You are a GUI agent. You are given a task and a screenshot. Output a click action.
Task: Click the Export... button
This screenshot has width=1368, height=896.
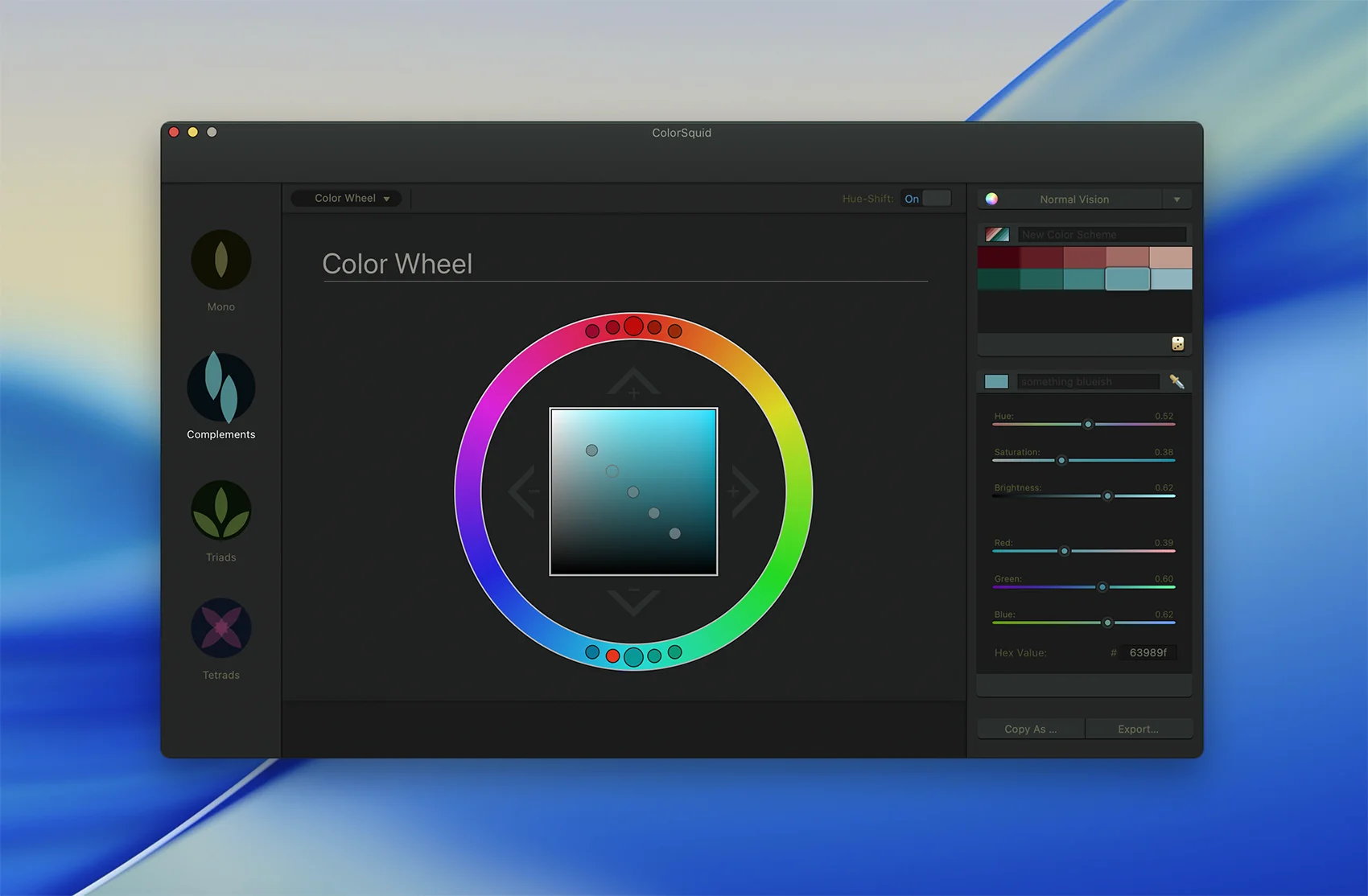click(1138, 729)
